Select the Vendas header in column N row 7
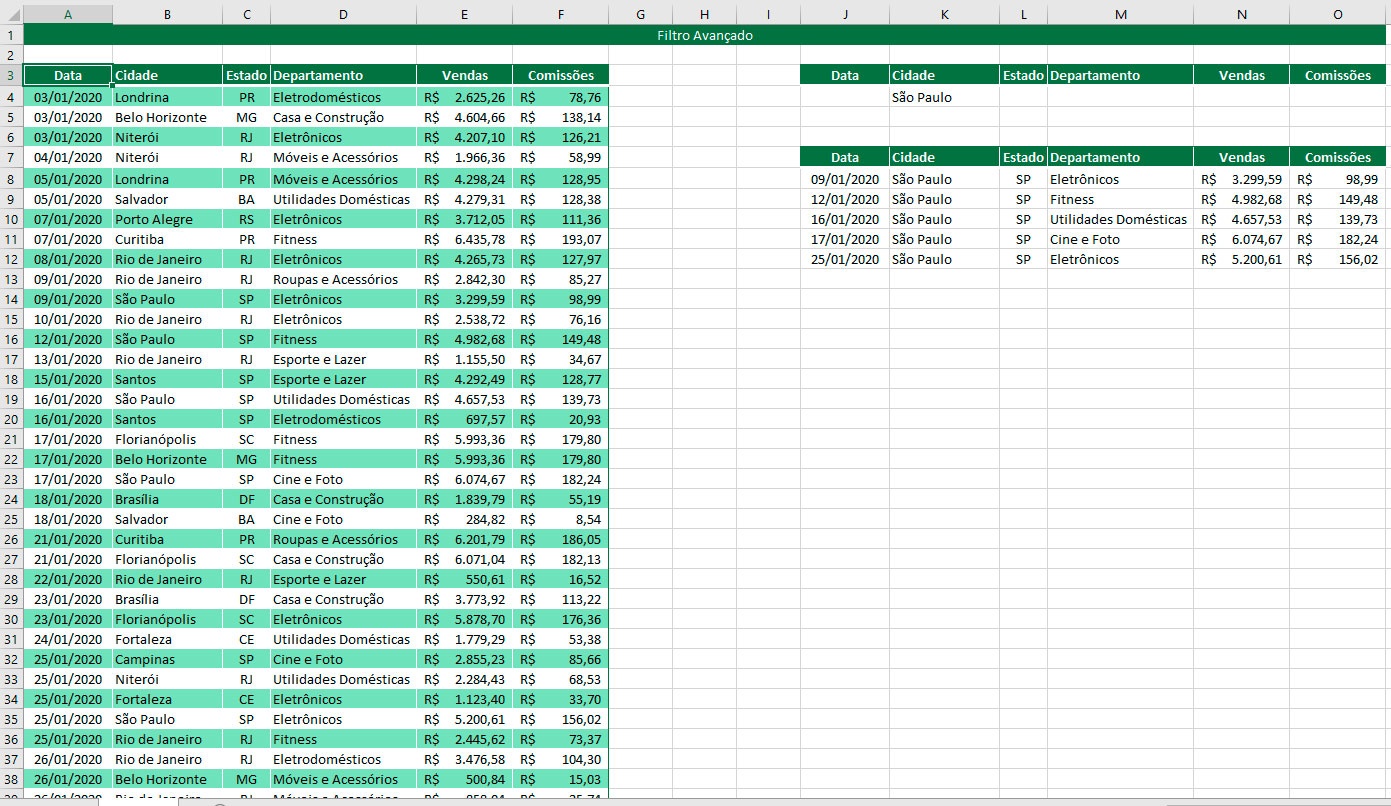Viewport: 1391px width, 806px height. click(x=1241, y=157)
